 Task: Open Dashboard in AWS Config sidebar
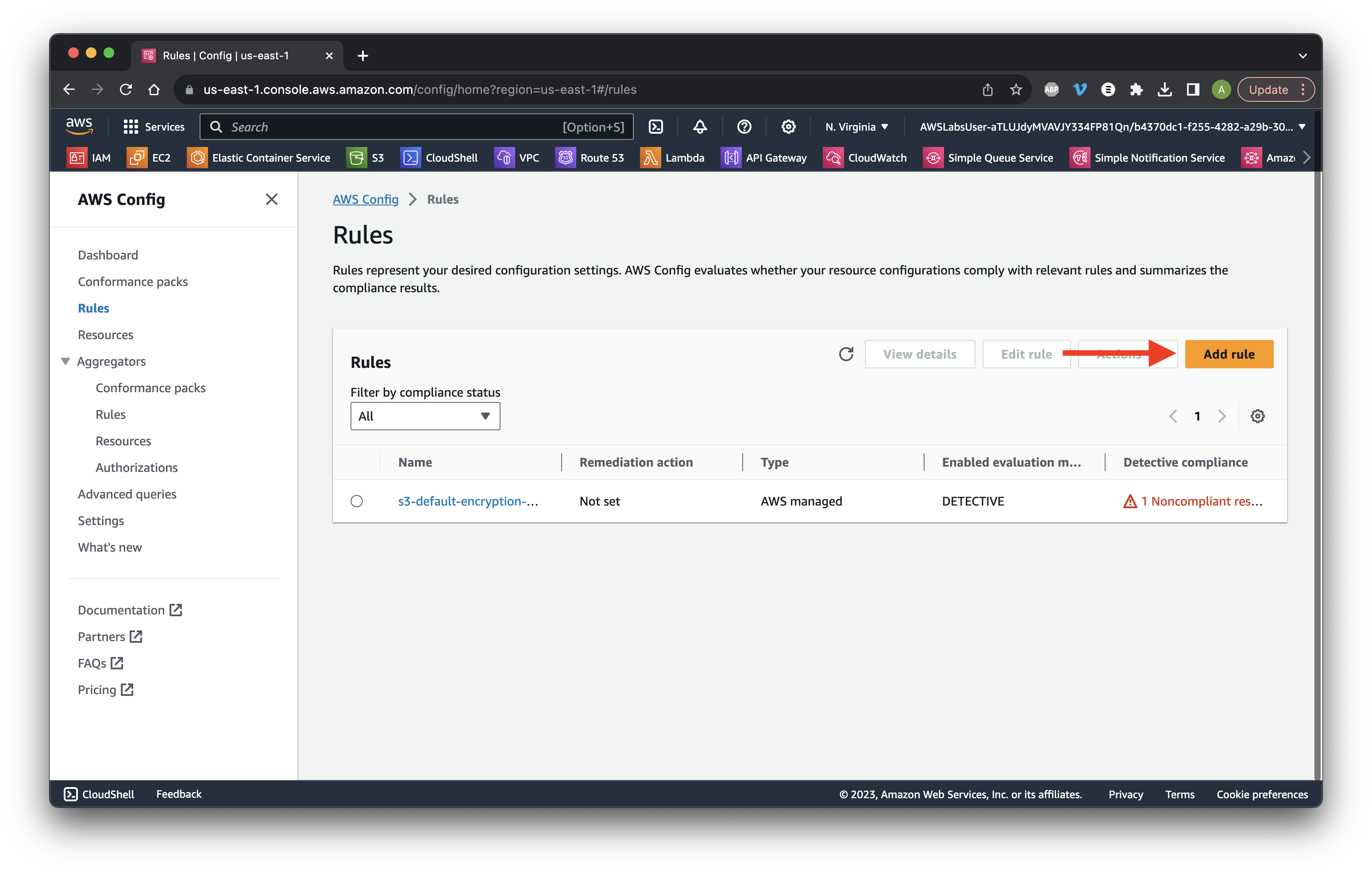tap(108, 255)
